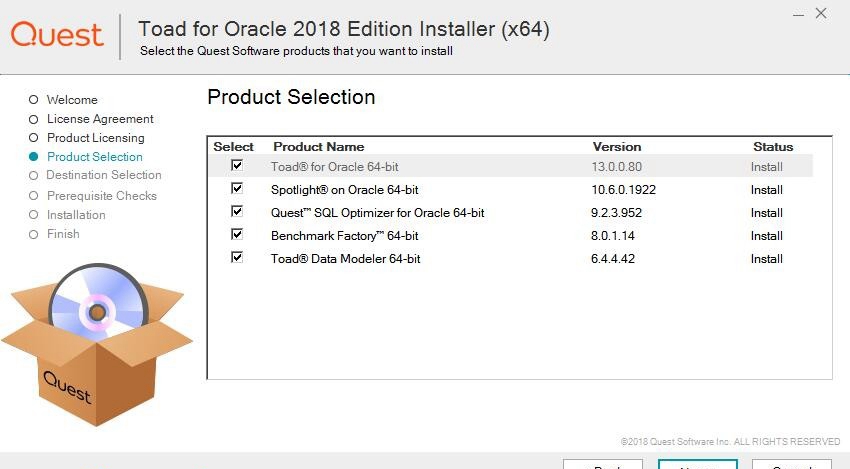Click 'Quest SQL Optimizer for Oracle 64-bit' name
Image resolution: width=850 pixels, height=469 pixels.
[377, 213]
